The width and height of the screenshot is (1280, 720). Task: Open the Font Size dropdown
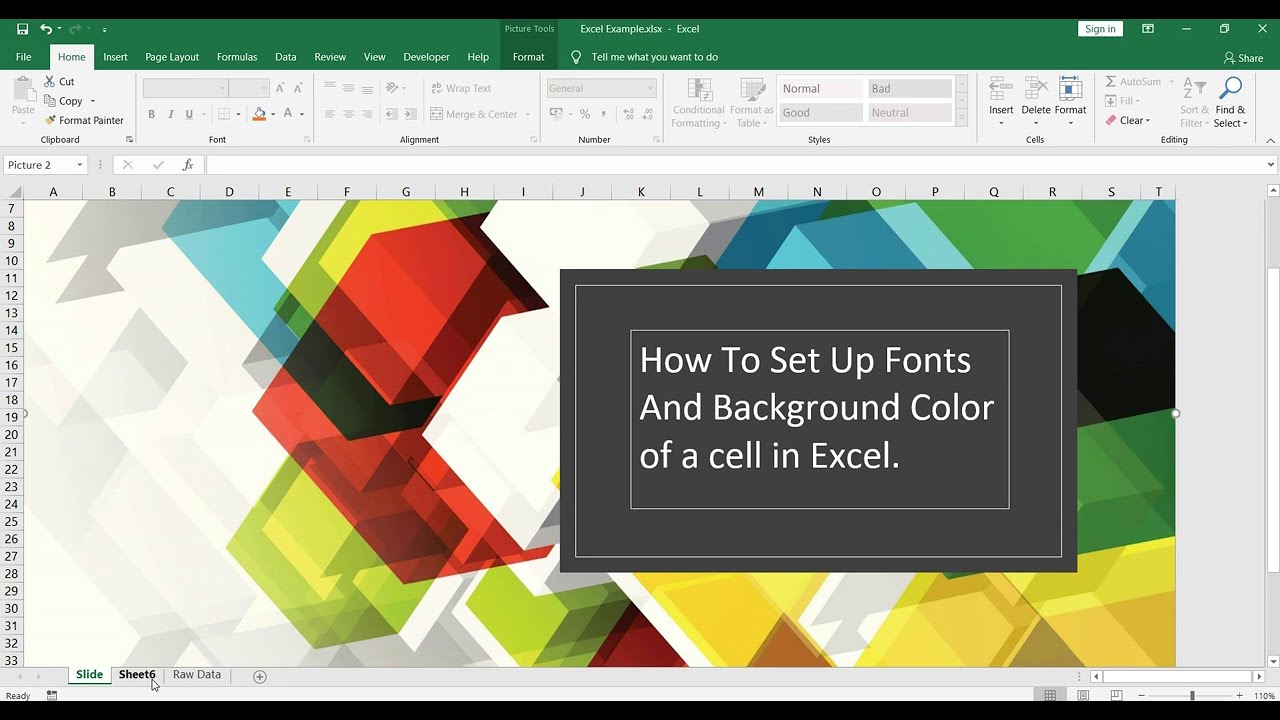click(263, 88)
